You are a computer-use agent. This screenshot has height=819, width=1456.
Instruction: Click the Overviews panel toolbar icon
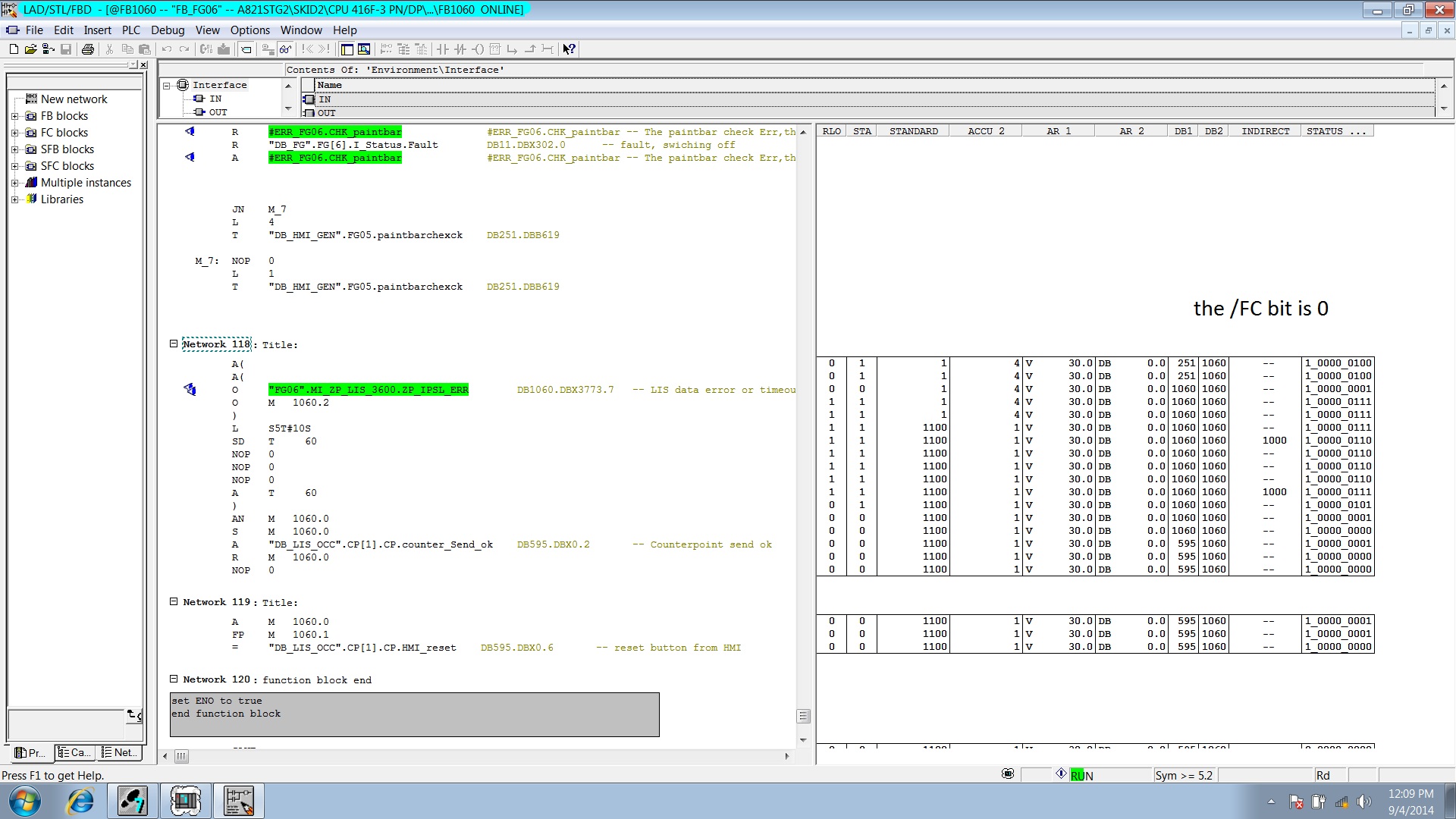tap(347, 49)
